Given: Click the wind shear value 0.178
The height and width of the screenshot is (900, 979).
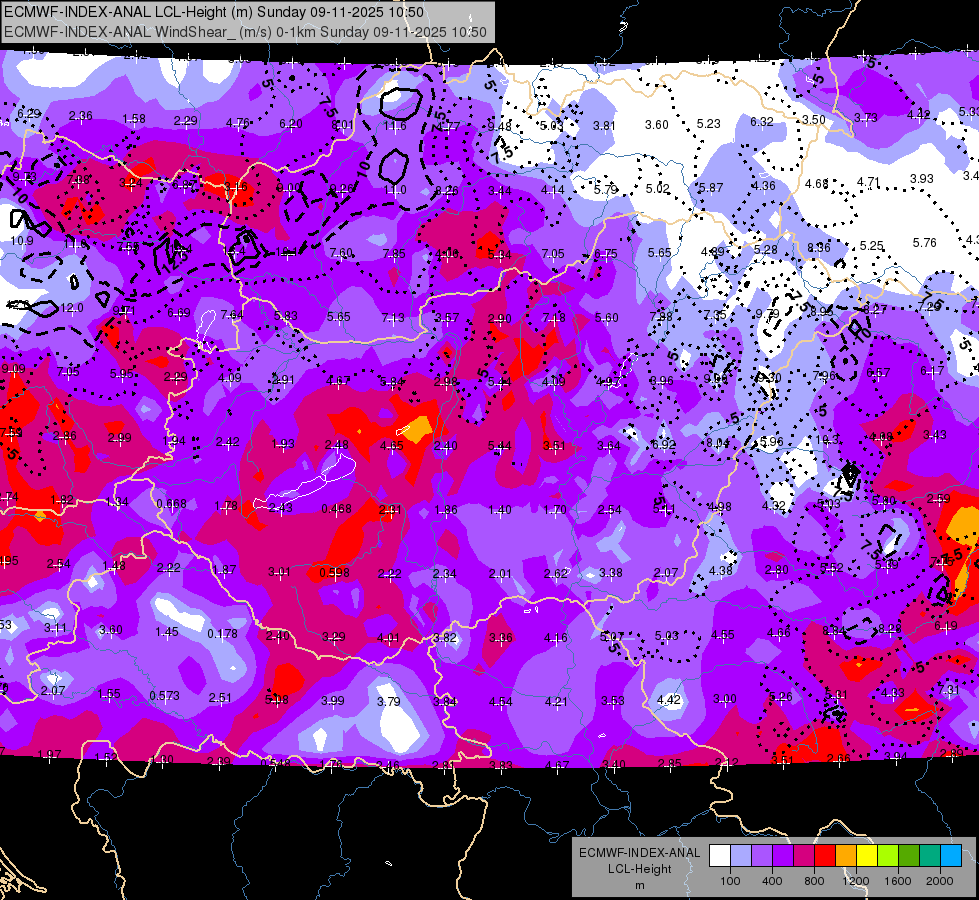Looking at the screenshot, I should coord(222,633).
